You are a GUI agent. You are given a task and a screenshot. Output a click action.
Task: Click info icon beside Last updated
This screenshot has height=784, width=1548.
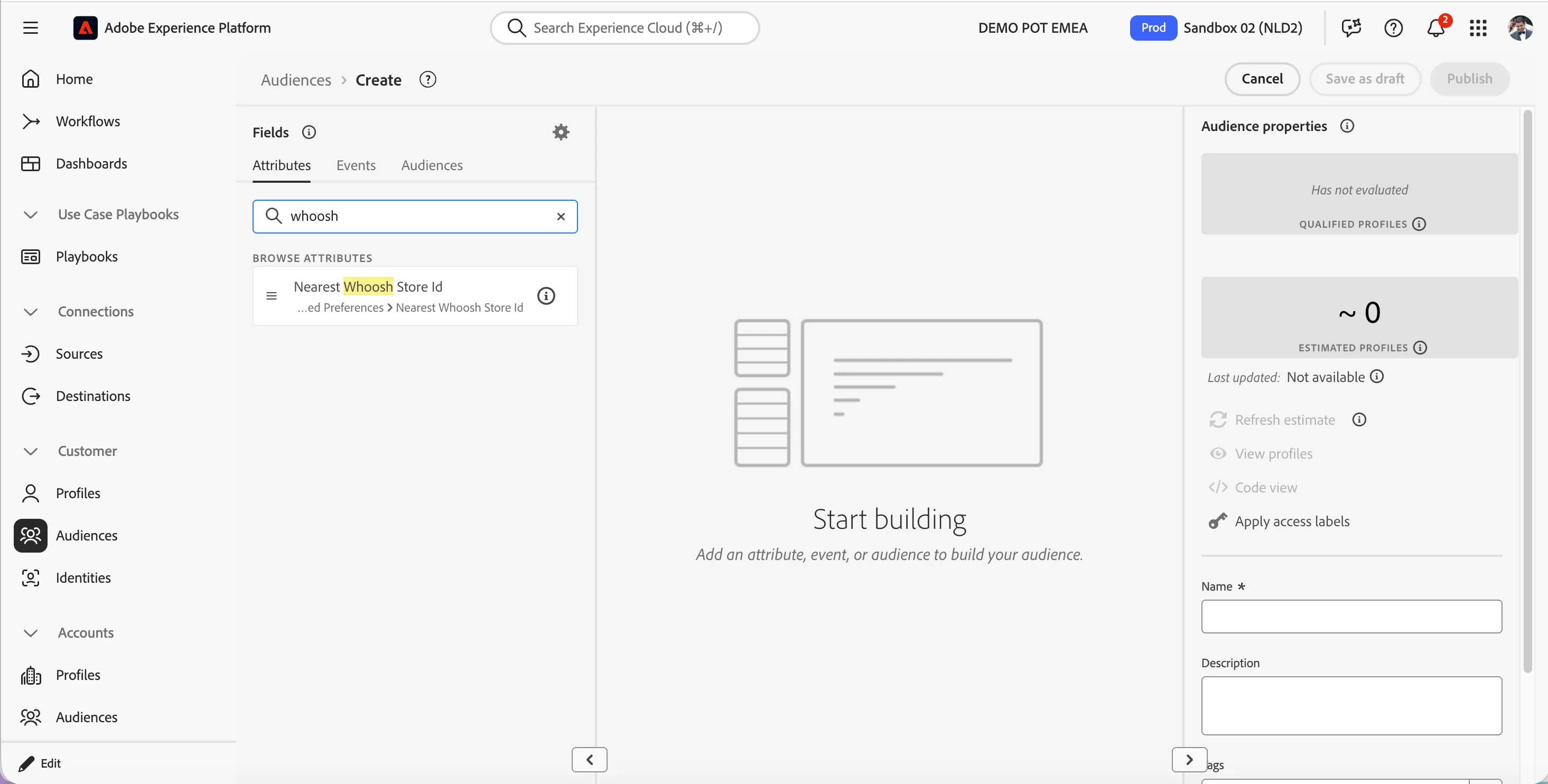click(x=1377, y=377)
